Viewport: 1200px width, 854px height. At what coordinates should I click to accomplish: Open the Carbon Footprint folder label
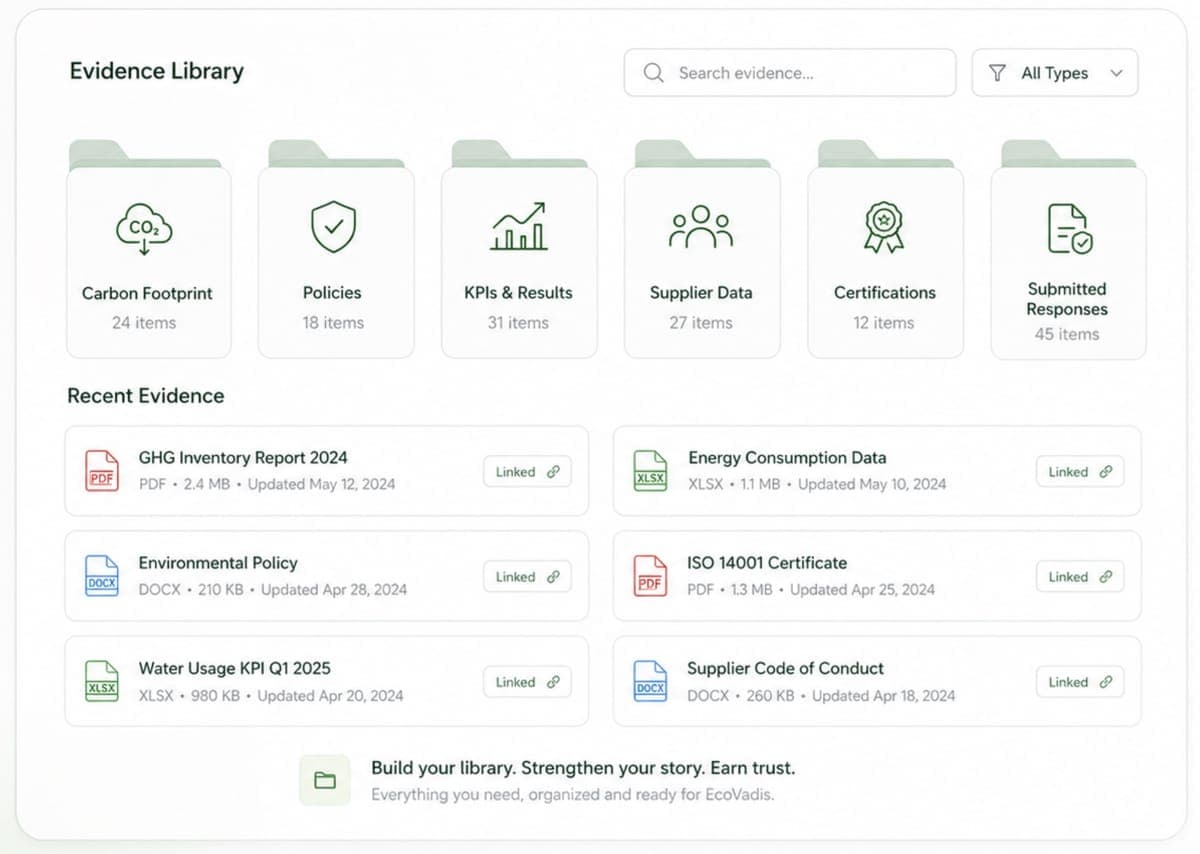pyautogui.click(x=147, y=294)
